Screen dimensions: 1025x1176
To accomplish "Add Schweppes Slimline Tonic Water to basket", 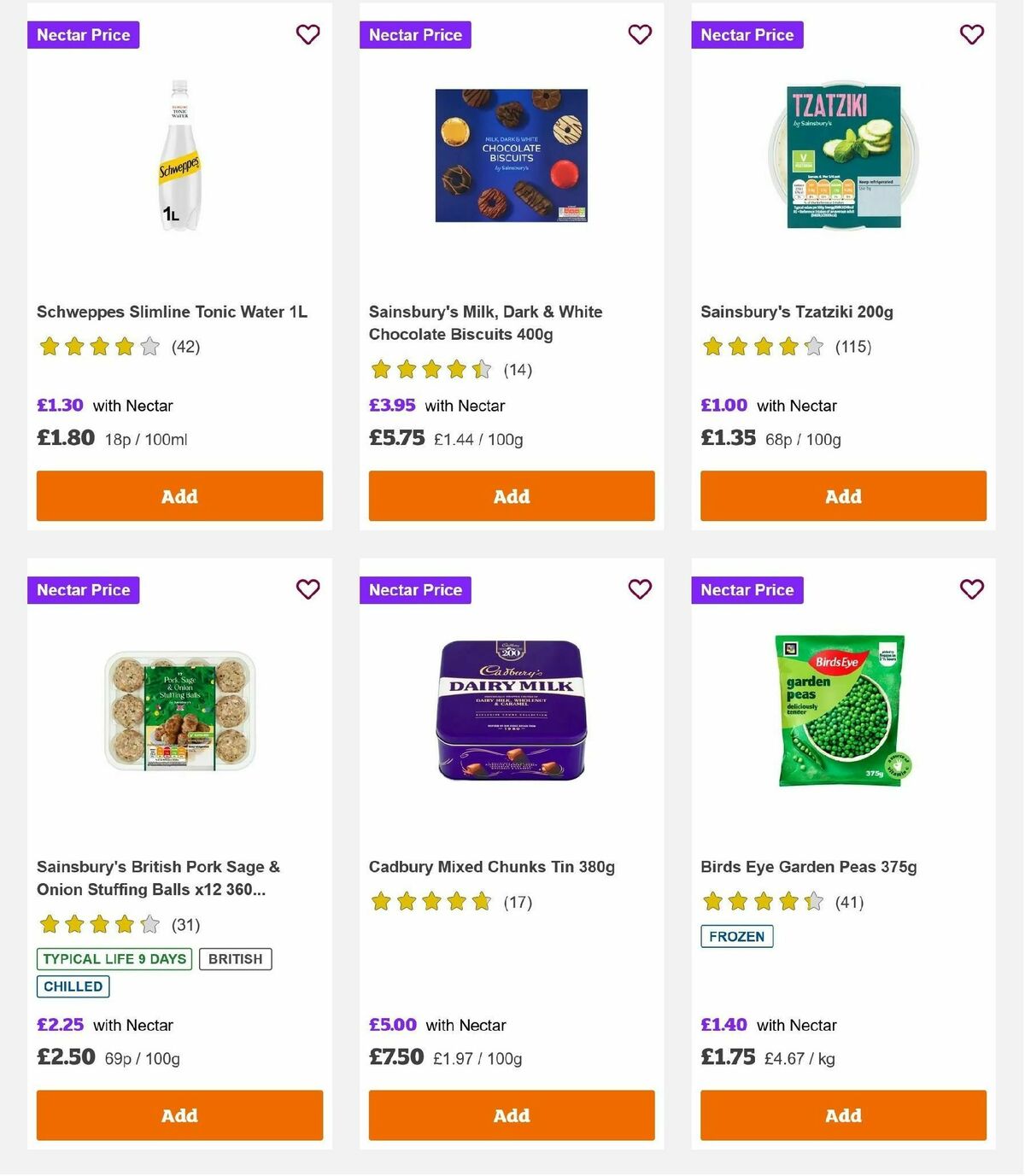I will [179, 495].
